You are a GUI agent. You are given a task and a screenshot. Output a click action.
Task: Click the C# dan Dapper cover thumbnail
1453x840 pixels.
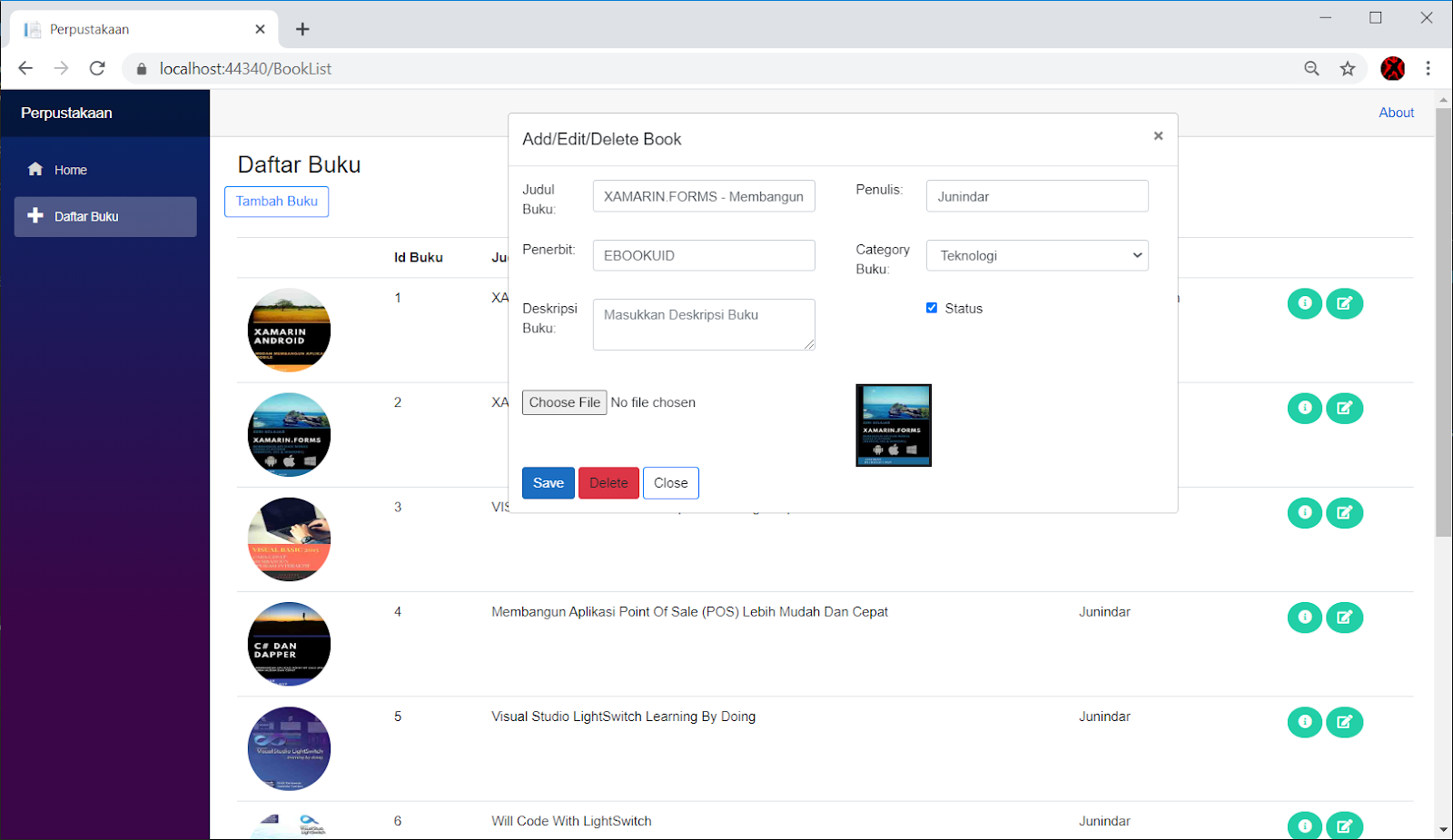point(289,644)
